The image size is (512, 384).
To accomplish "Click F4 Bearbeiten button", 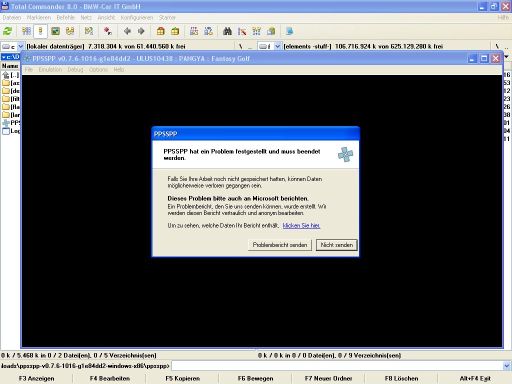I will [110, 379].
